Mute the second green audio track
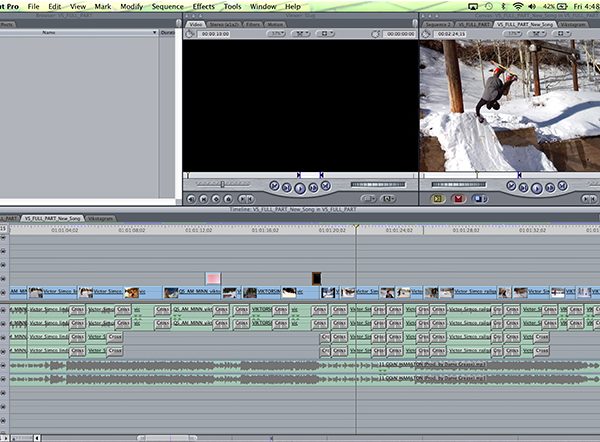The width and height of the screenshot is (600, 442). click(3, 324)
